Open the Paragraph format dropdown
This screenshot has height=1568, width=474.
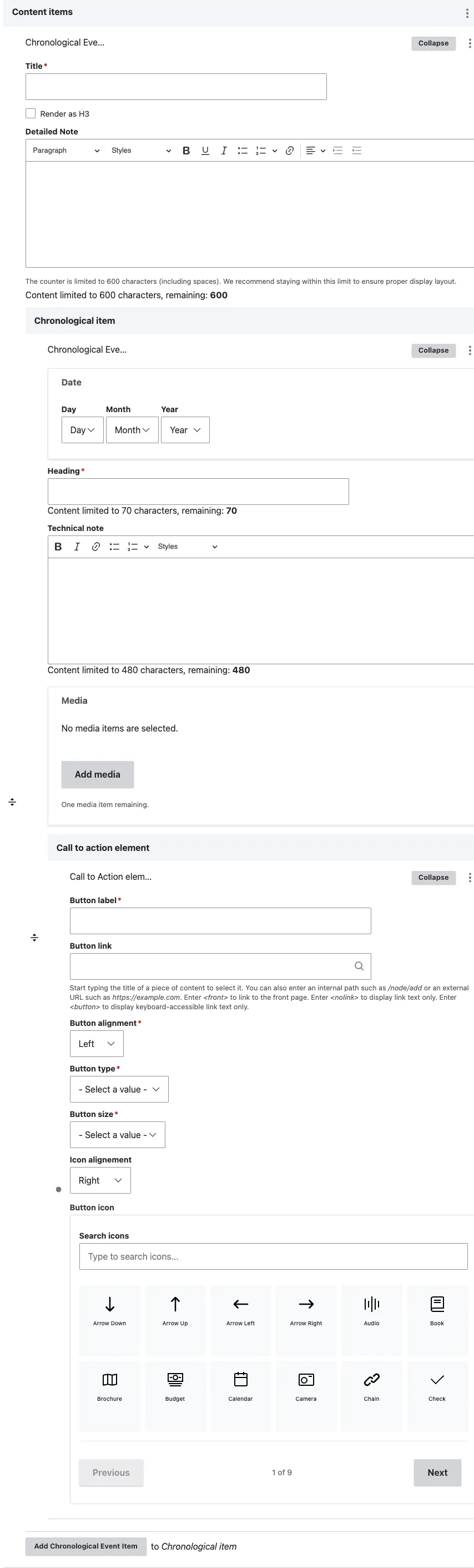point(65,151)
